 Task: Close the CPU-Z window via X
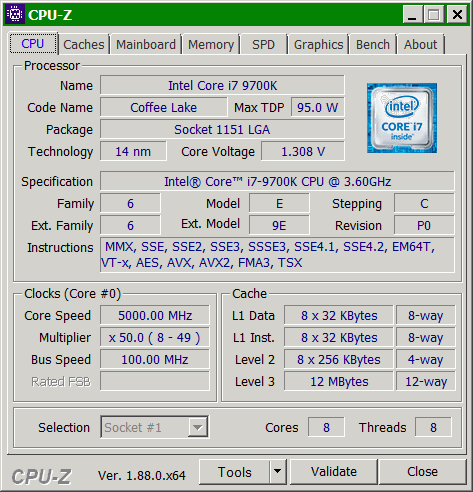click(x=457, y=15)
